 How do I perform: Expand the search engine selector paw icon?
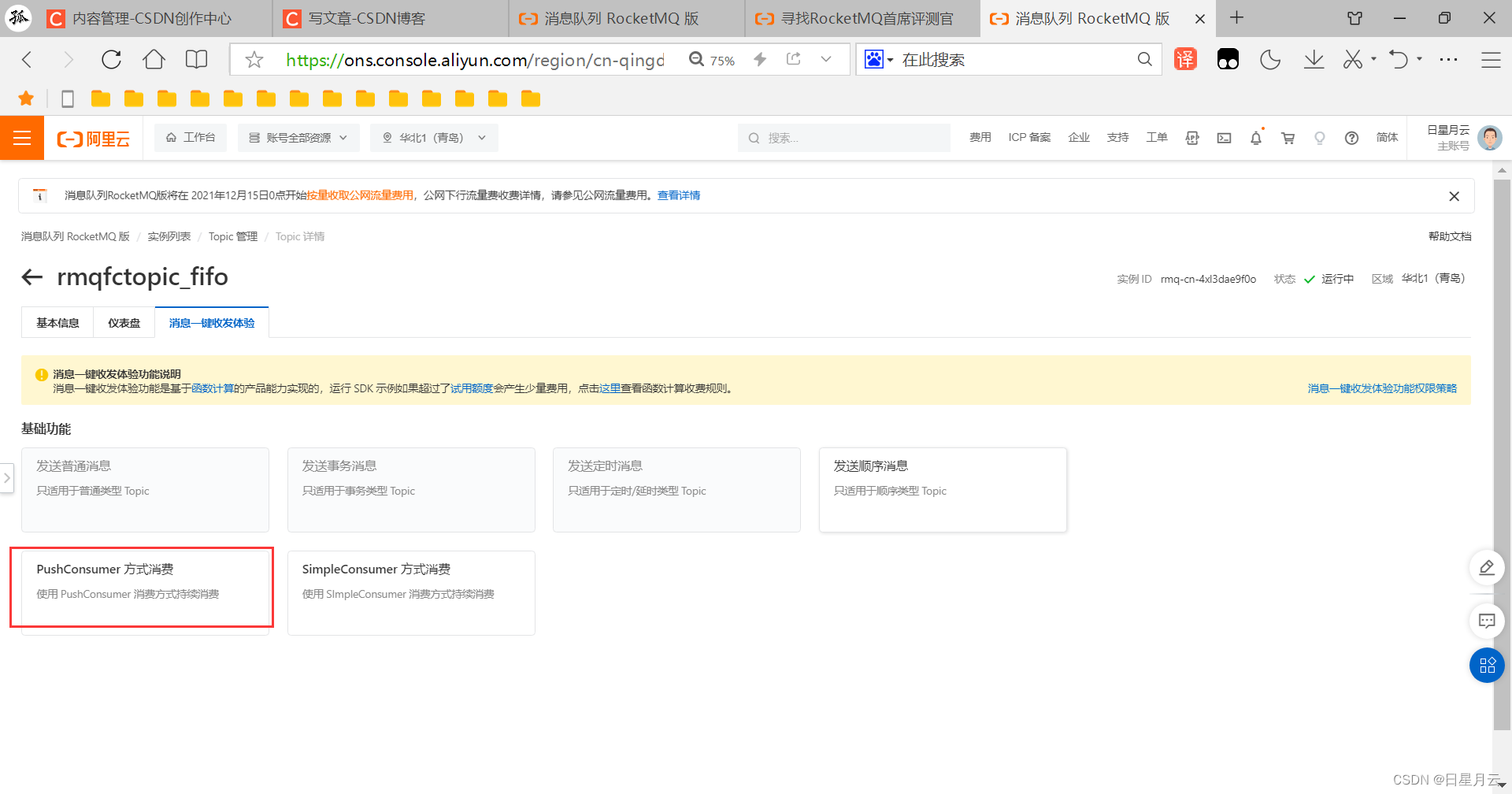coord(879,60)
